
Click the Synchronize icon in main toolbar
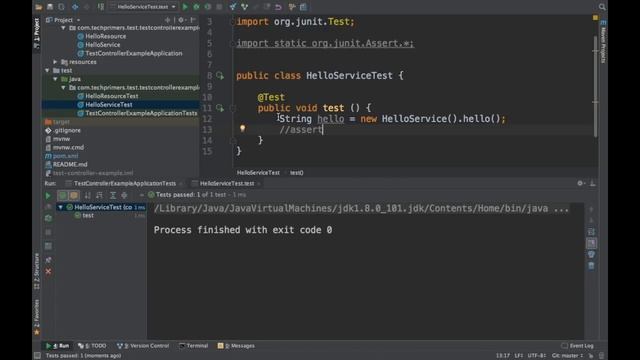coord(61,7)
